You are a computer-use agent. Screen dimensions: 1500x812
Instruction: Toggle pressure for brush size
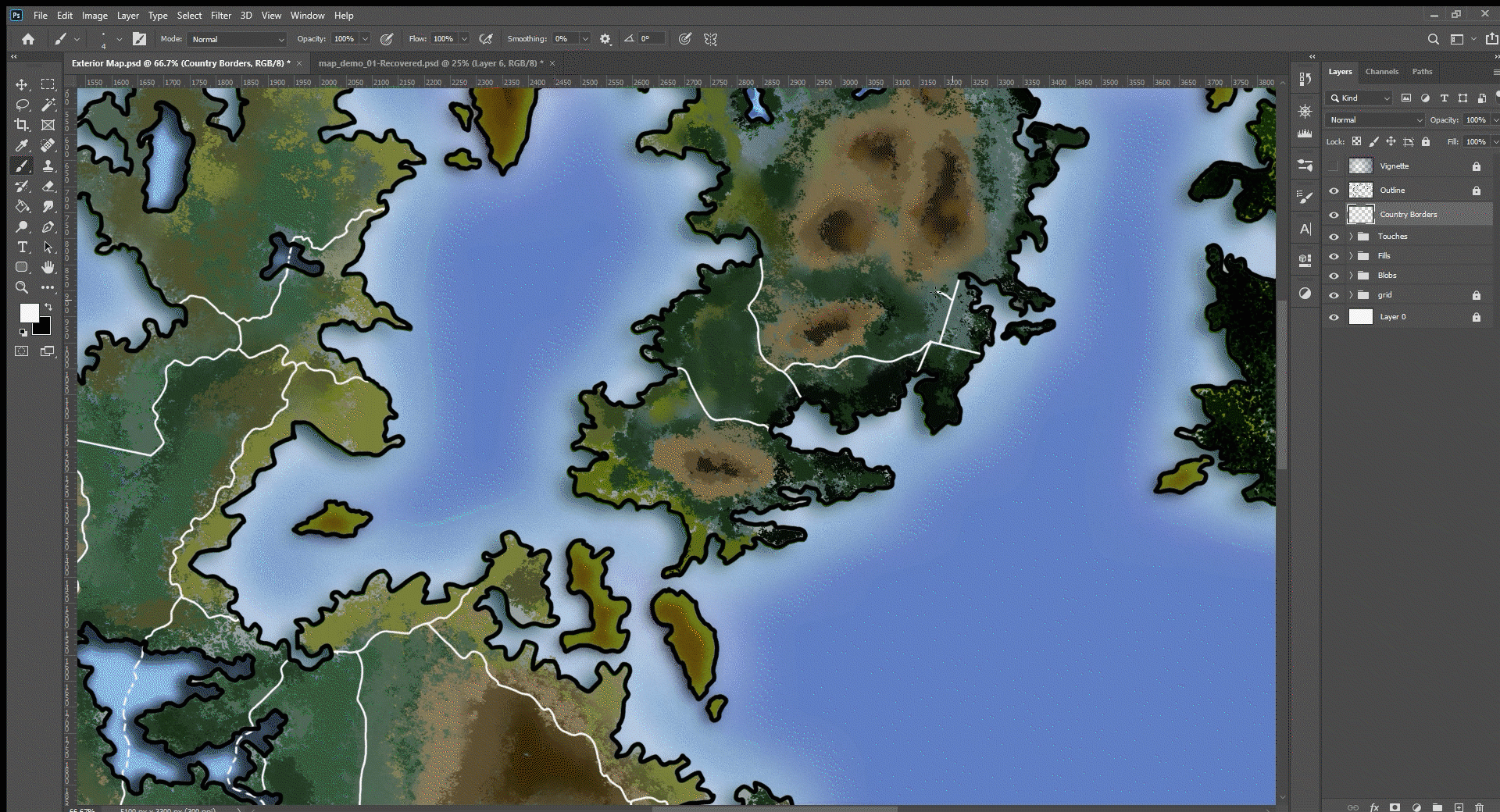685,39
